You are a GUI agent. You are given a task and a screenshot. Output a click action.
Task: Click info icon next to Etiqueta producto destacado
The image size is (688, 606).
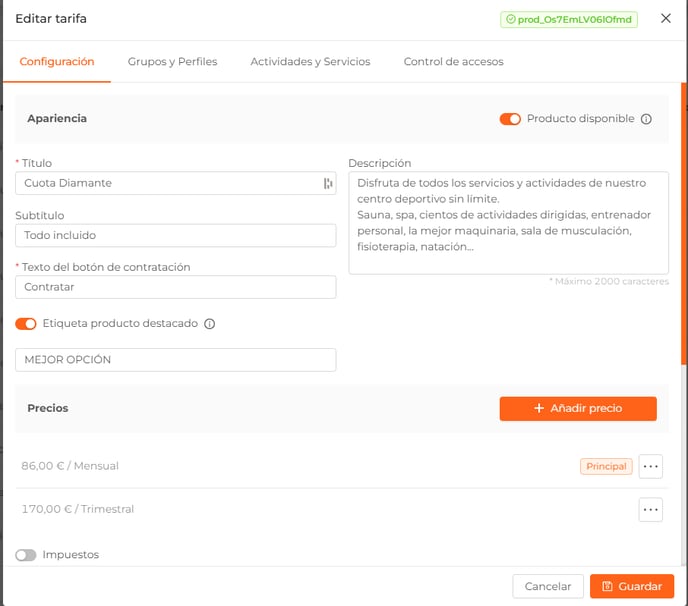coord(210,324)
